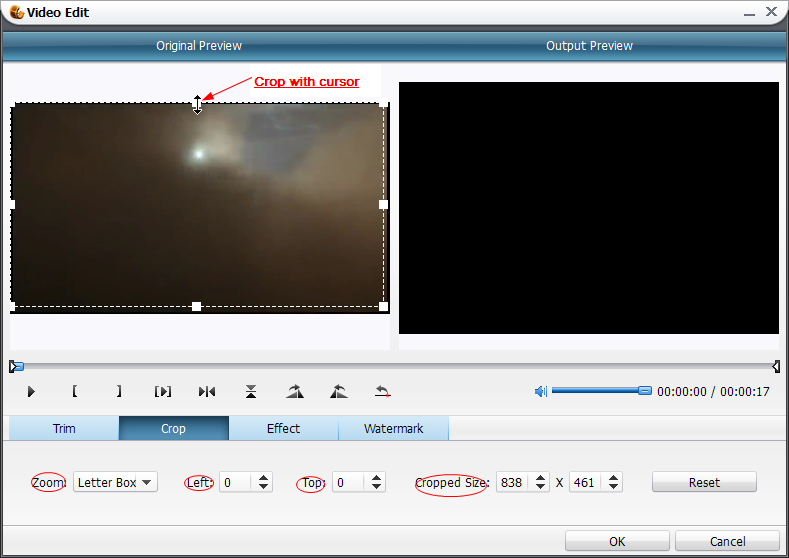This screenshot has height=558, width=789.
Task: Click the bottom-right corner crop handle
Action: [383, 306]
